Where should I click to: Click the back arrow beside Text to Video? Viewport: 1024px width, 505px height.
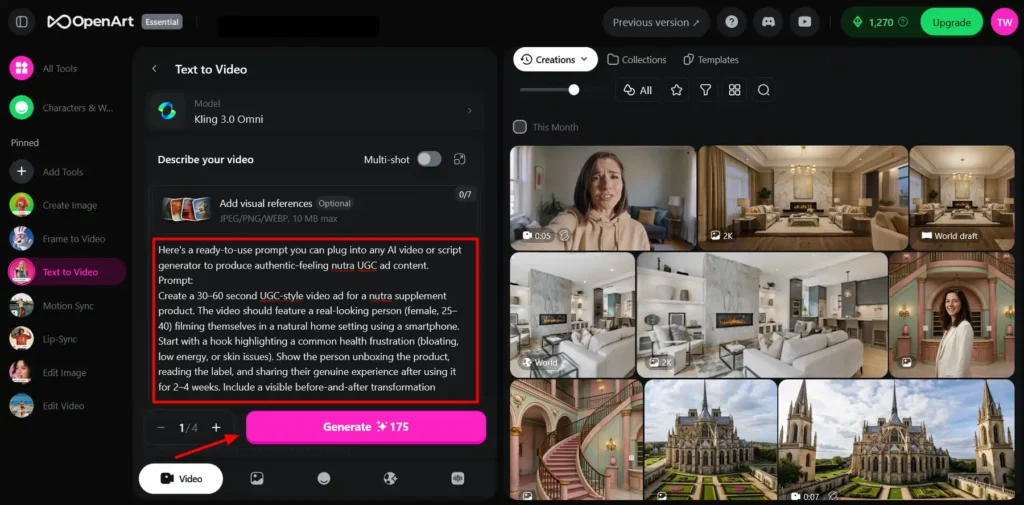pyautogui.click(x=154, y=69)
